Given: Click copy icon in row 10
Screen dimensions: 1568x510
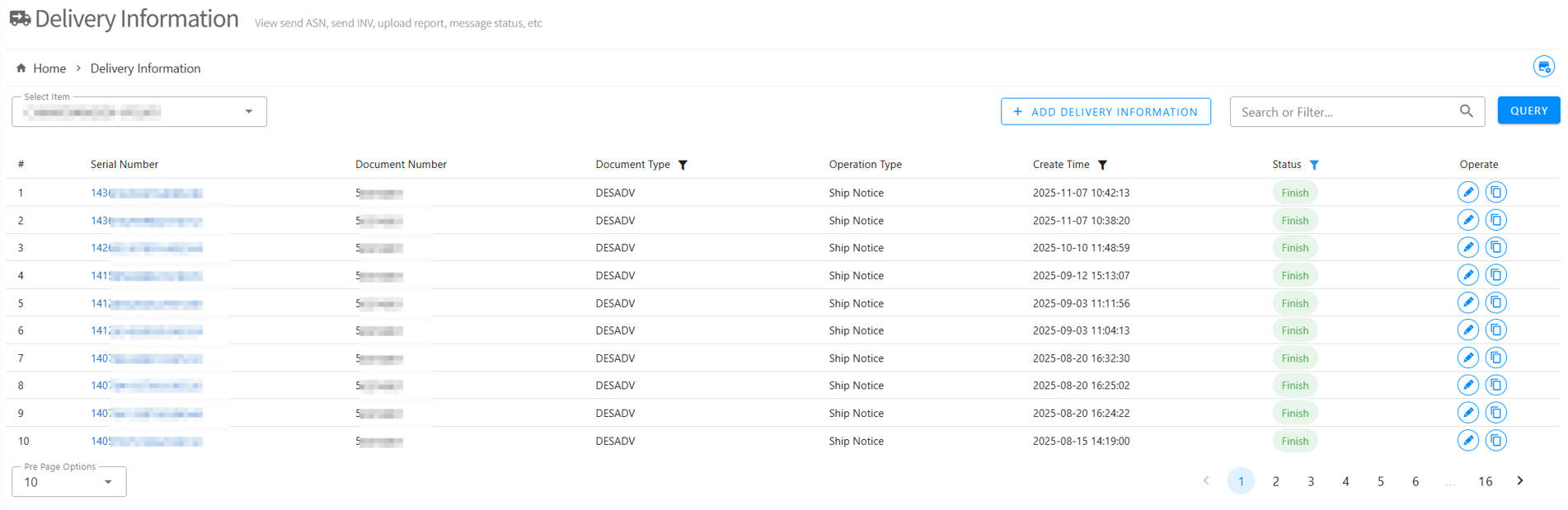Looking at the screenshot, I should coord(1495,441).
